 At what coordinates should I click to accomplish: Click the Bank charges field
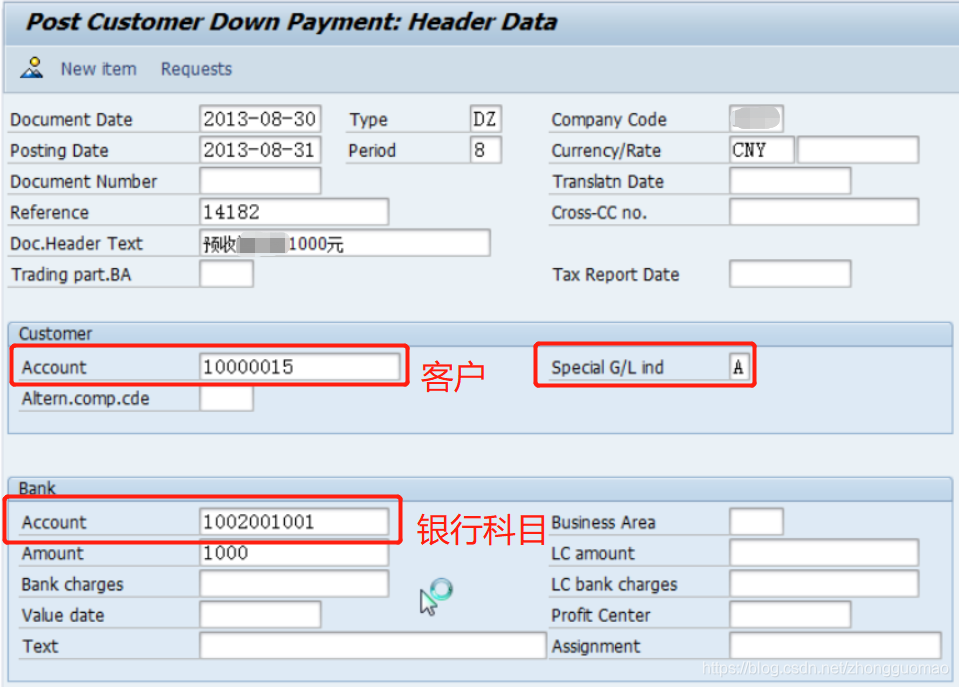pos(294,584)
